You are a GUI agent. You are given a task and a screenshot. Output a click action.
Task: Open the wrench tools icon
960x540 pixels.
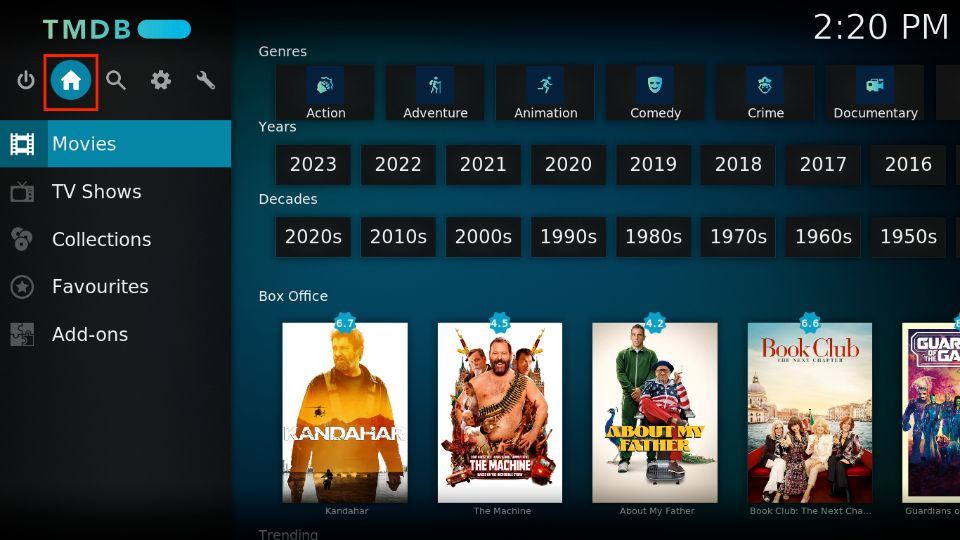pyautogui.click(x=206, y=80)
